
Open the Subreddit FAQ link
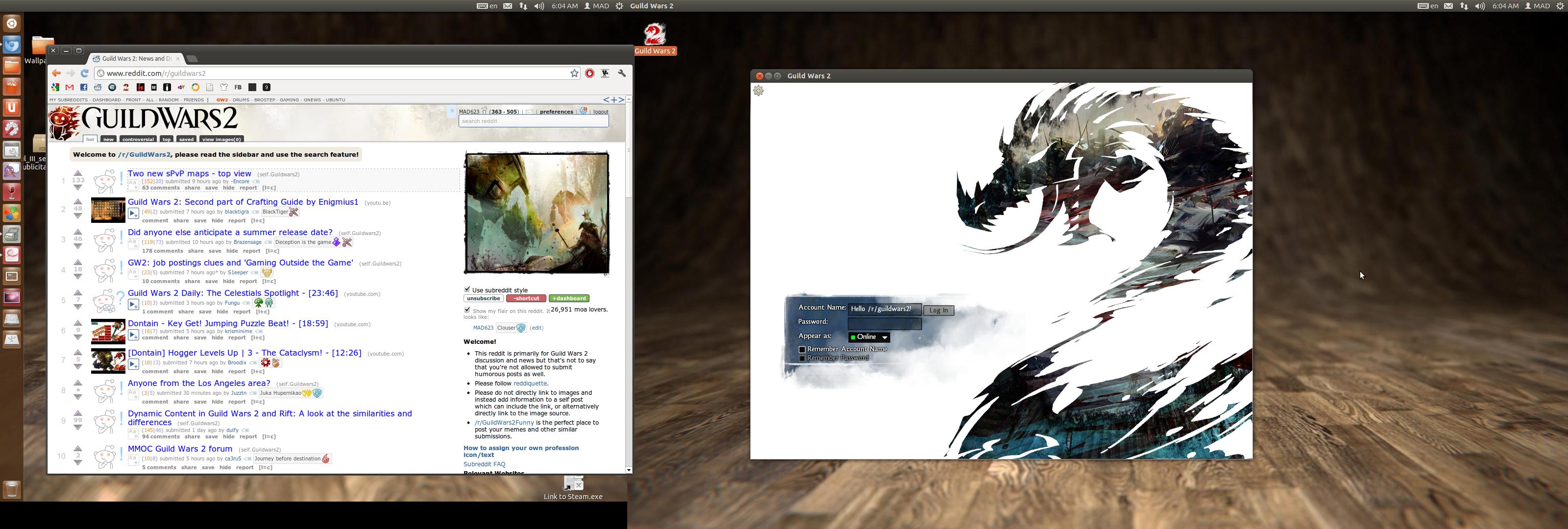click(x=485, y=464)
